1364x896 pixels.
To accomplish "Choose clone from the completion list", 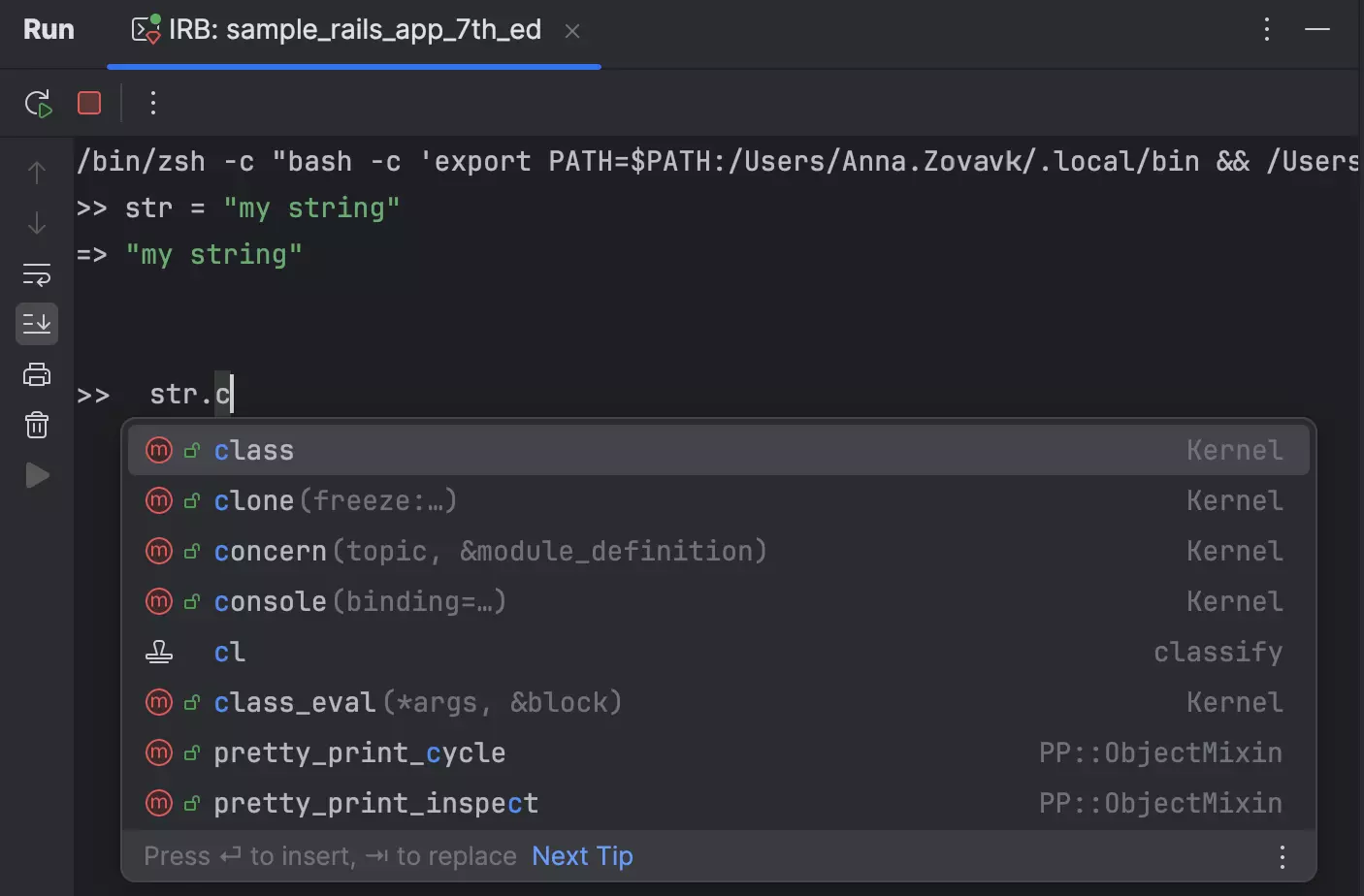I will 253,500.
